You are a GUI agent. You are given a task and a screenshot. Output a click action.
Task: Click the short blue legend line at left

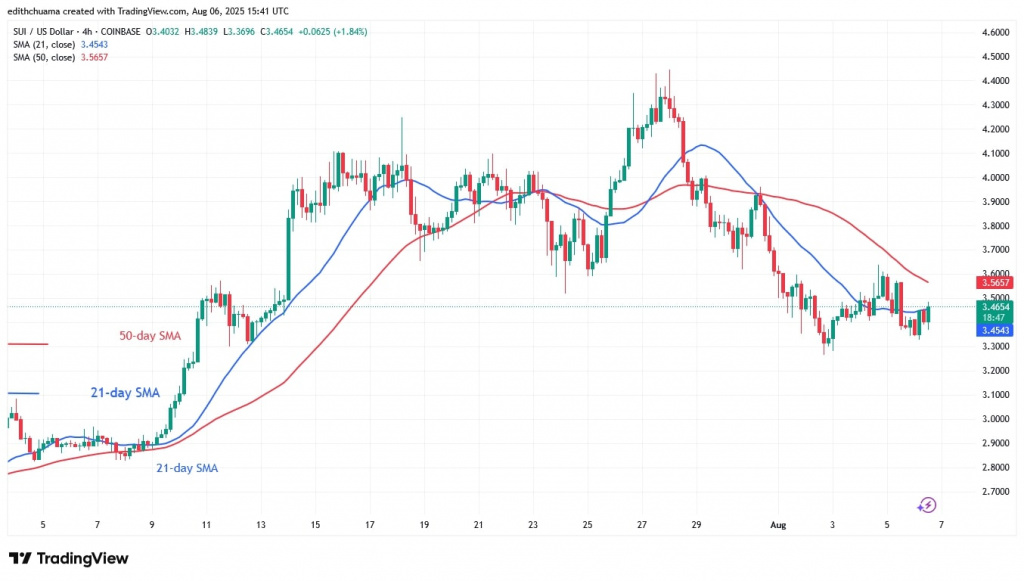pos(22,393)
